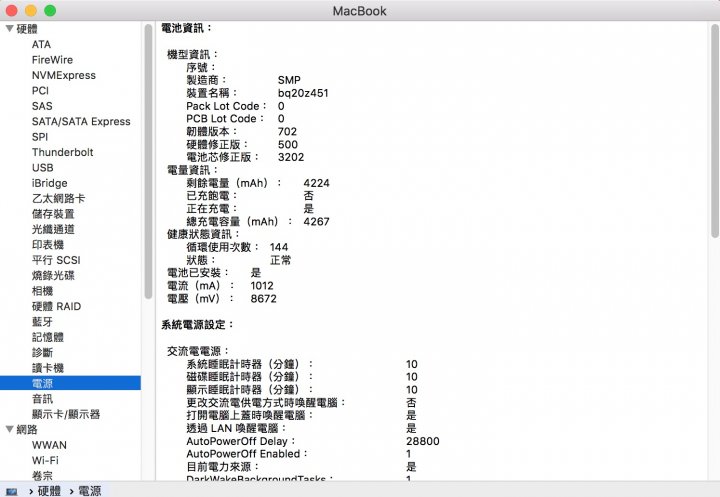Select 相機 camera entry
Screen dimensions: 720x497
[43, 291]
